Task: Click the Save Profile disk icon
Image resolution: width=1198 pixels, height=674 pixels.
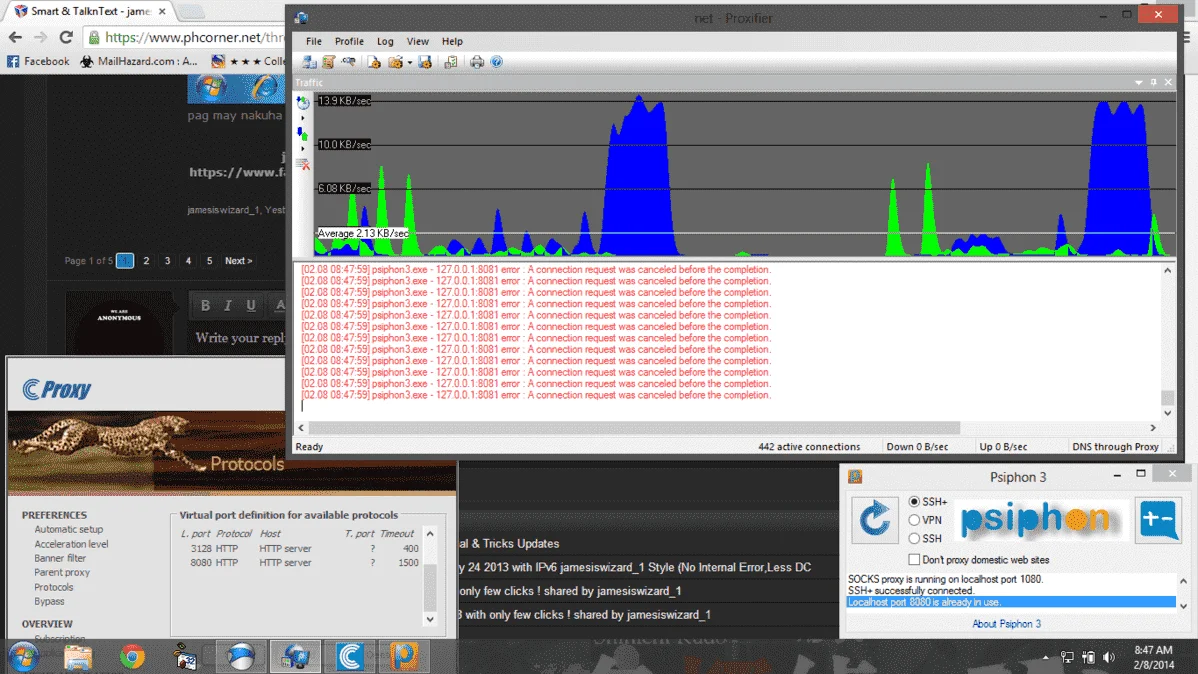Action: pyautogui.click(x=426, y=62)
